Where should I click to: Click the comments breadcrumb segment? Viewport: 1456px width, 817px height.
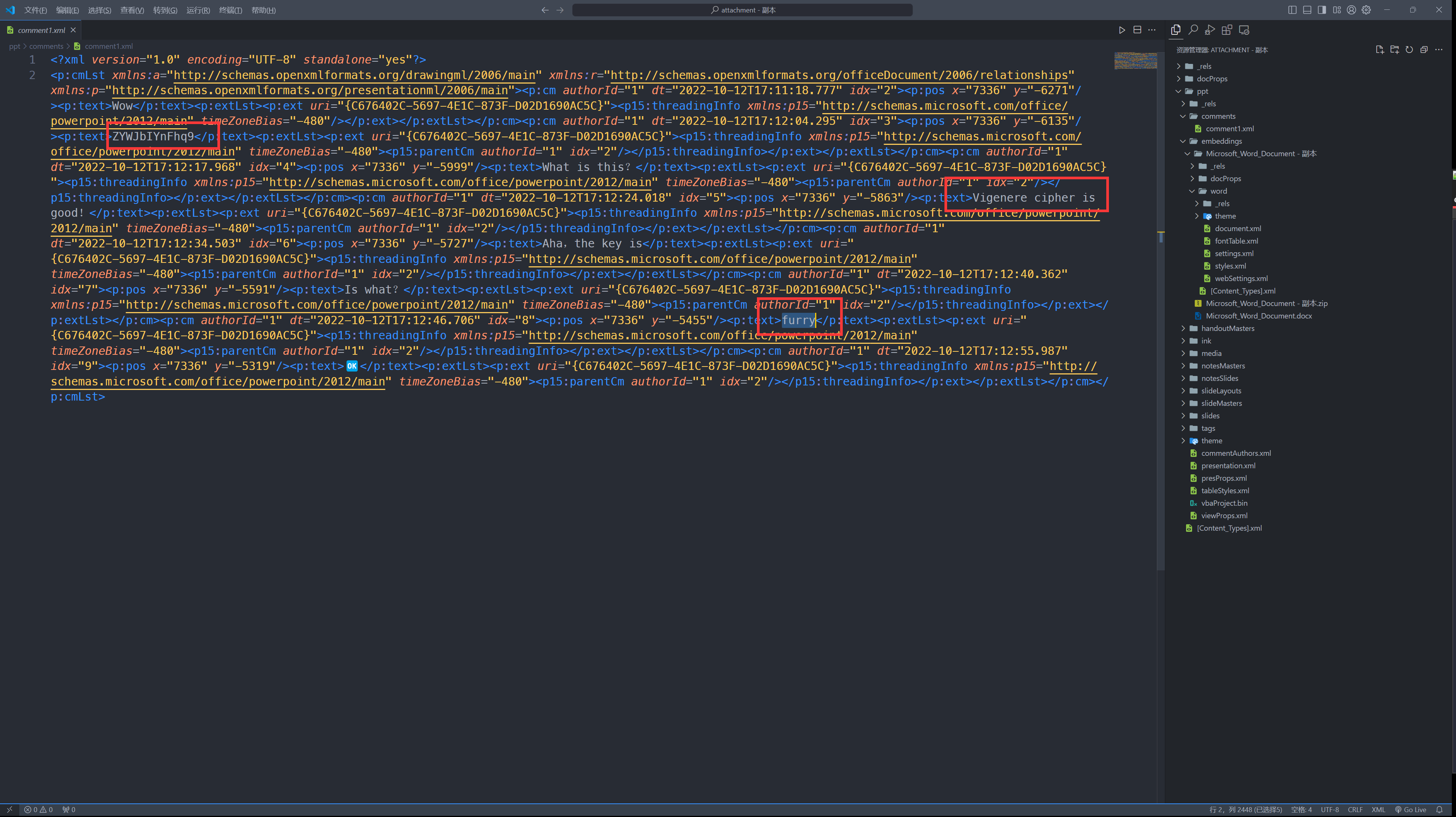pyautogui.click(x=47, y=47)
